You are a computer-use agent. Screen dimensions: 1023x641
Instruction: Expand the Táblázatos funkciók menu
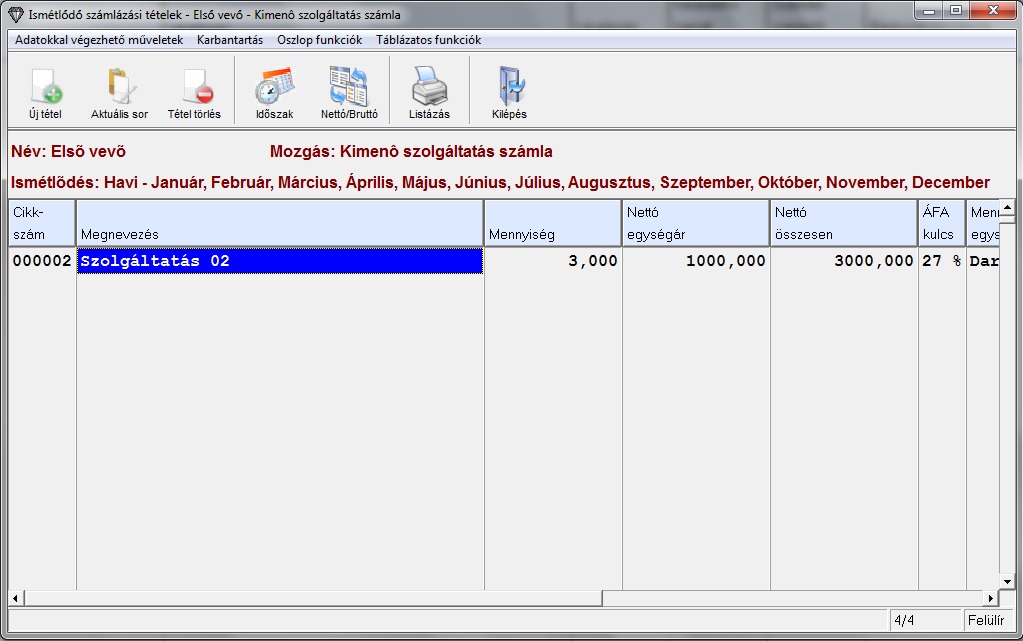(x=428, y=40)
